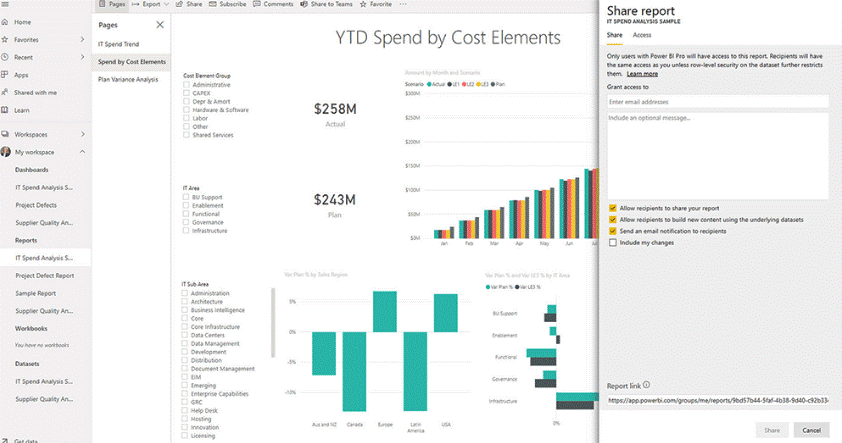Click the Export arrow icon
The height and width of the screenshot is (443, 842).
coord(135,4)
